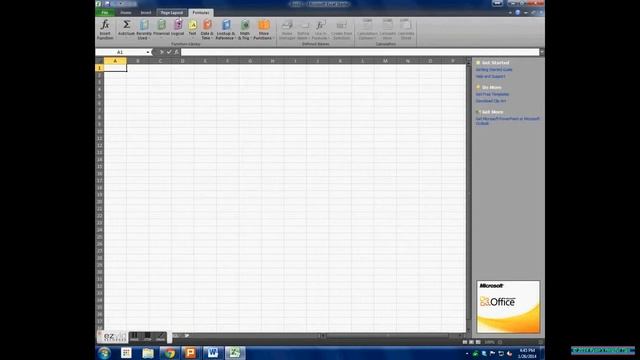Open the Getting Started Guide link

click(x=494, y=70)
